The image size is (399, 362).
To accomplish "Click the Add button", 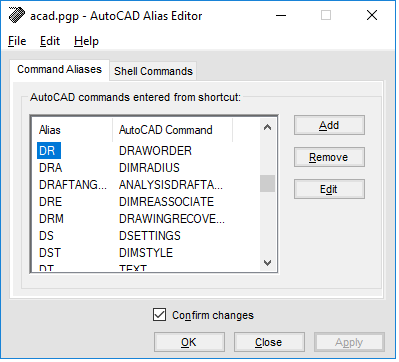I will coord(329,125).
